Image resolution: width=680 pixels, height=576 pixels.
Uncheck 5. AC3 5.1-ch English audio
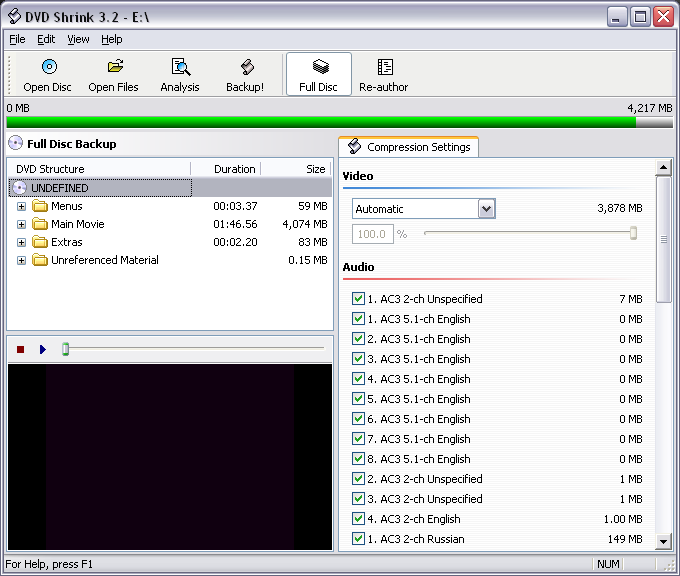tap(358, 398)
